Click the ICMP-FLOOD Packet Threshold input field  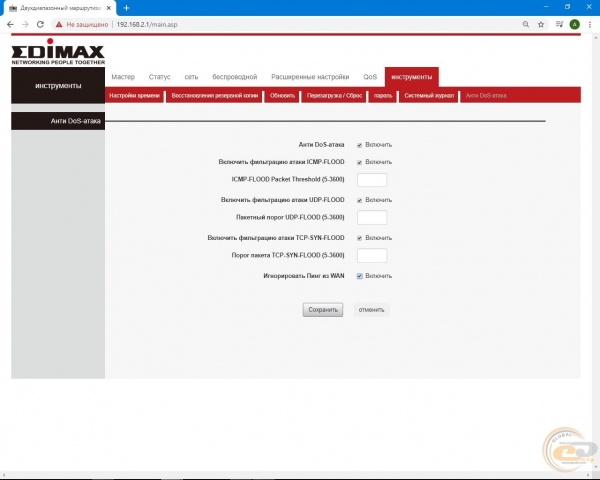[x=372, y=180]
